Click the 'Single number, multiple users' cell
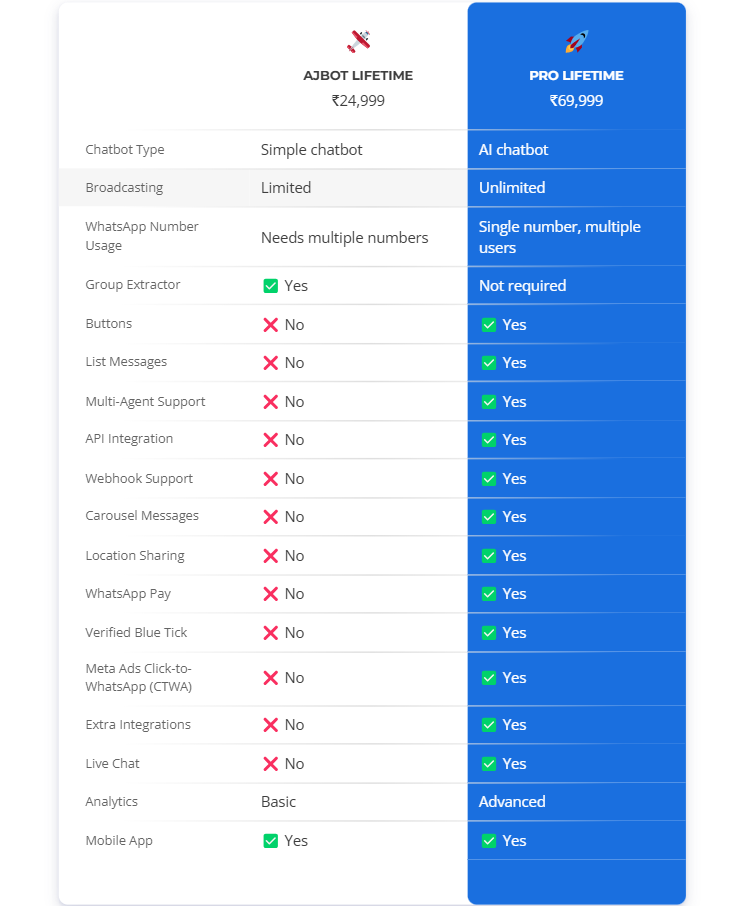This screenshot has height=906, width=741. click(560, 237)
